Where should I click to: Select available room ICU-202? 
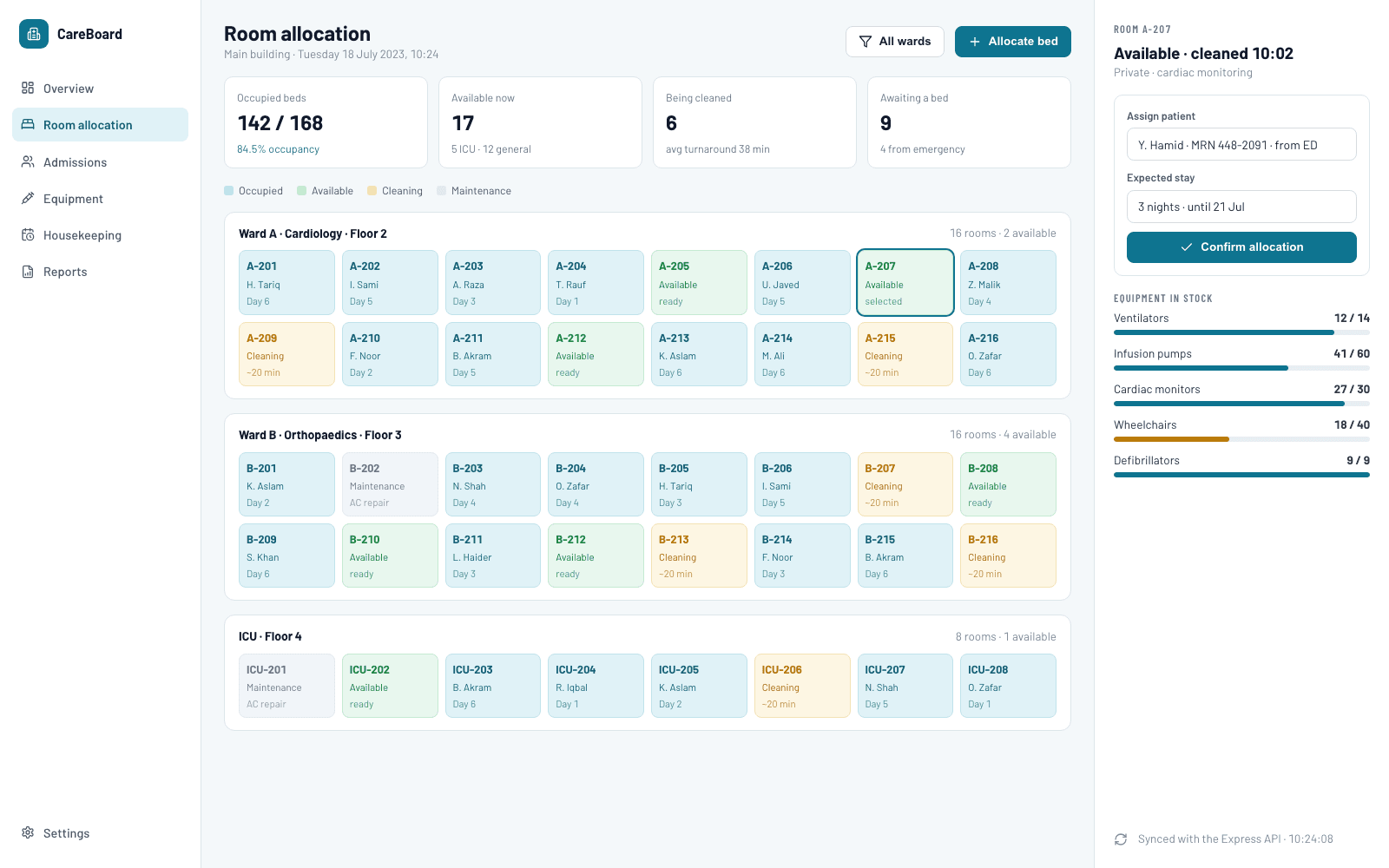(390, 686)
